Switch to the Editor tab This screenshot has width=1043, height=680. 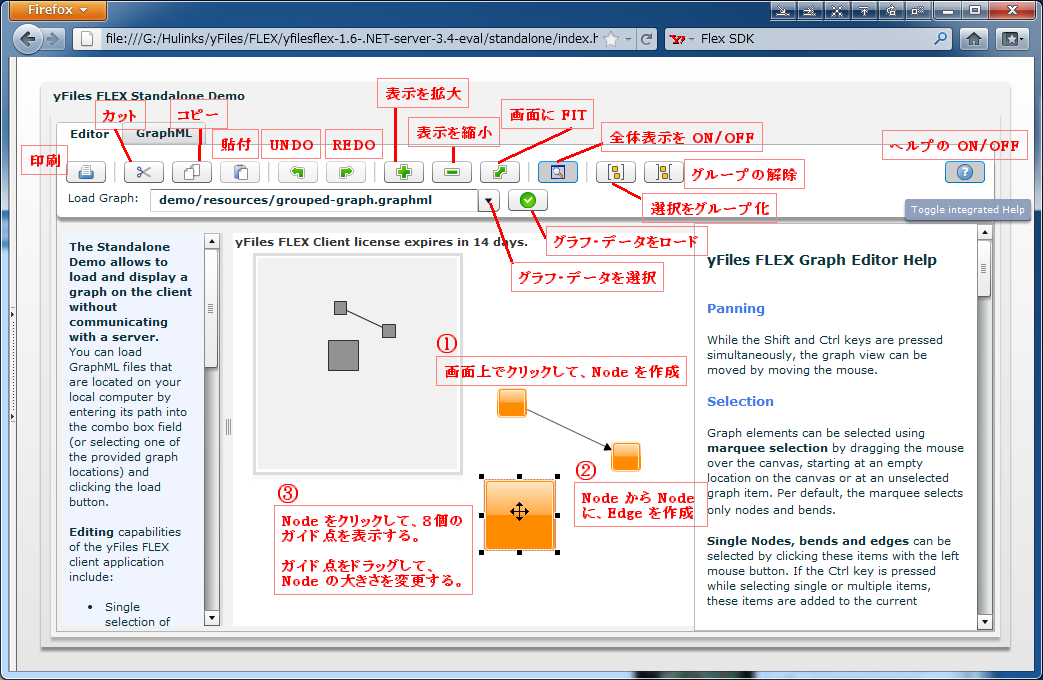pos(89,134)
